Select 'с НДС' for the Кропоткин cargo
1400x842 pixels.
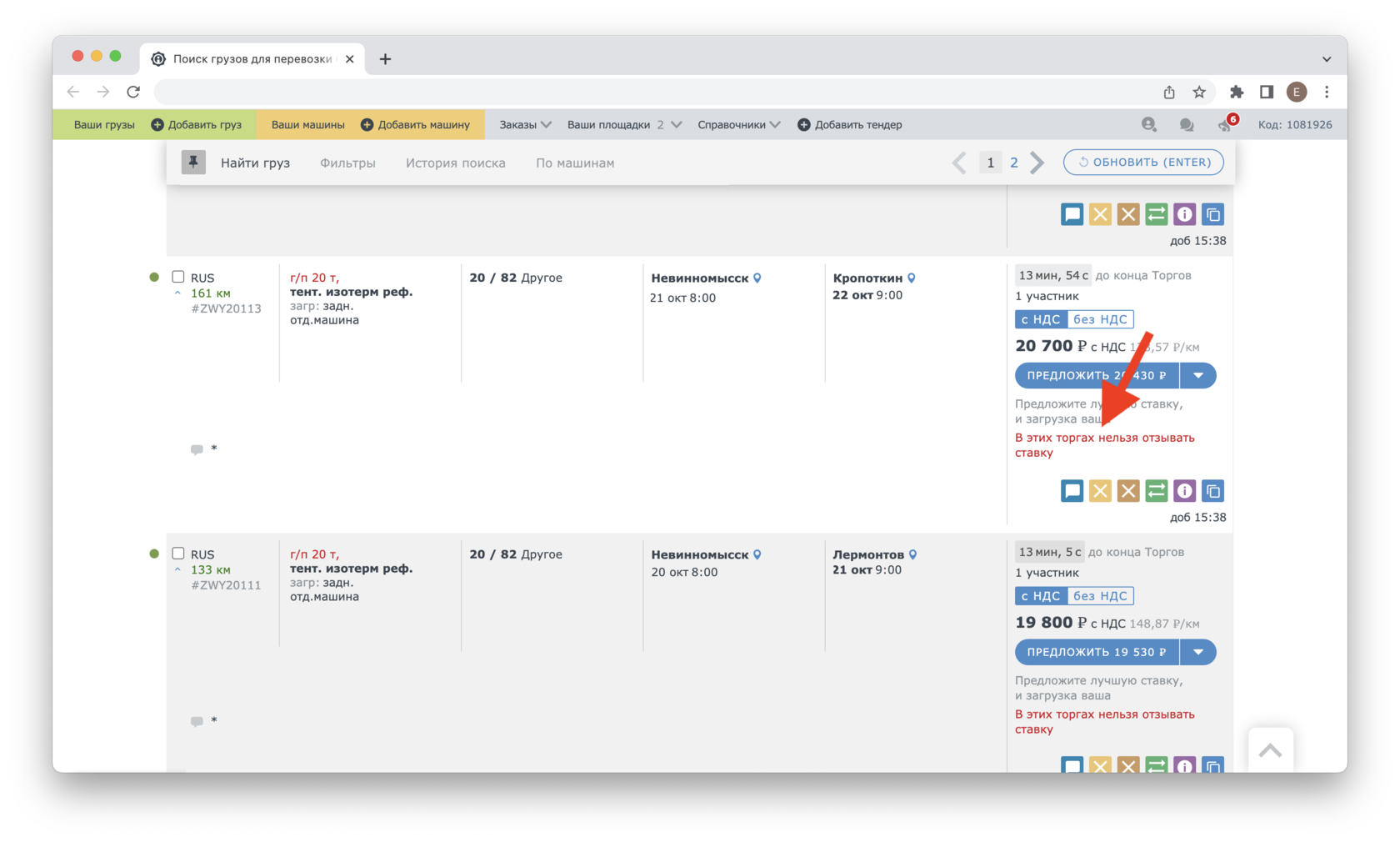pyautogui.click(x=1041, y=319)
